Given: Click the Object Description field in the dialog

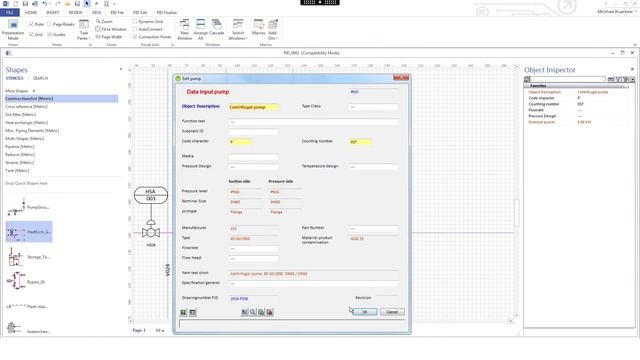Looking at the screenshot, I should [254, 107].
